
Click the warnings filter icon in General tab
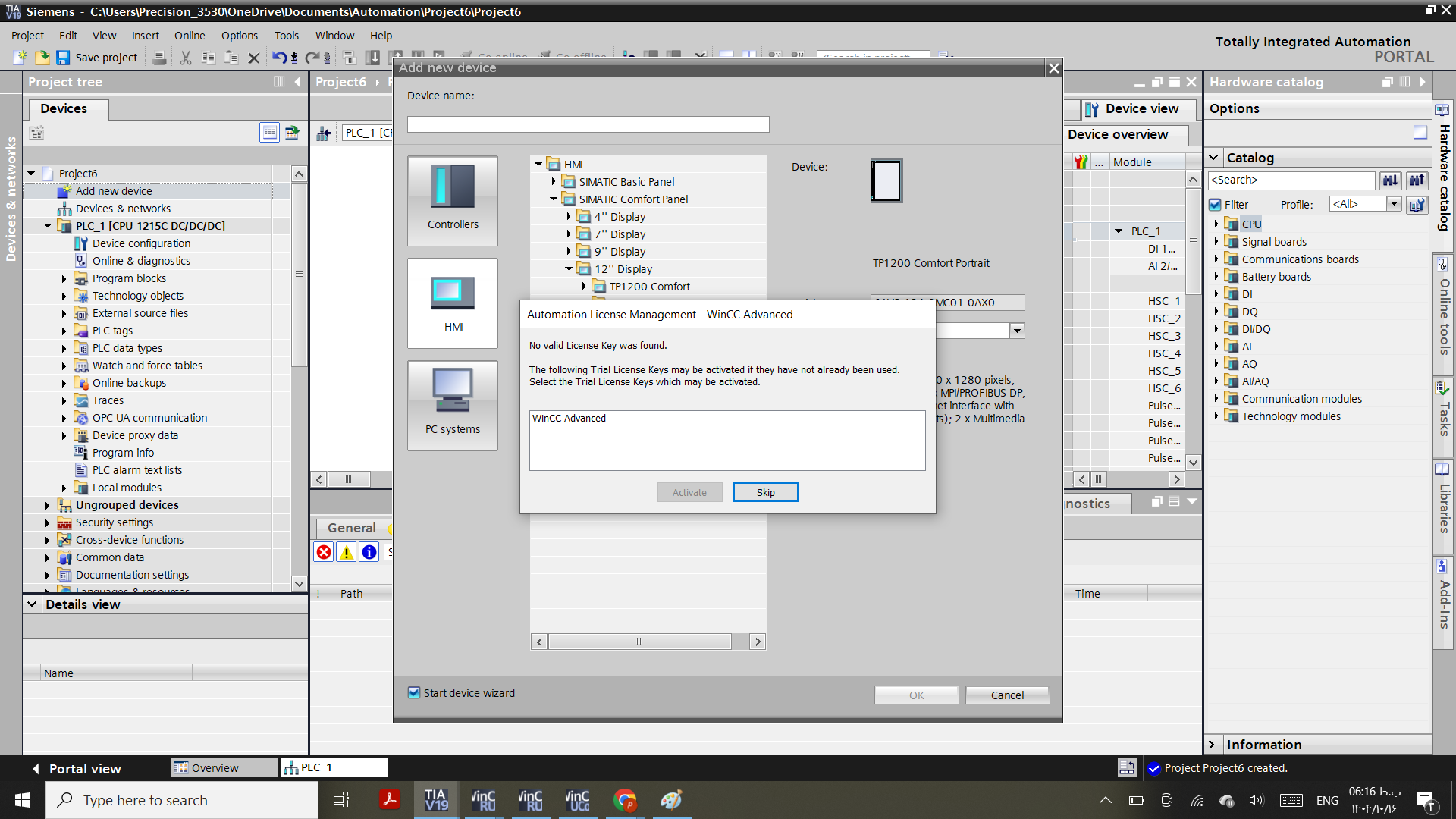pos(347,552)
